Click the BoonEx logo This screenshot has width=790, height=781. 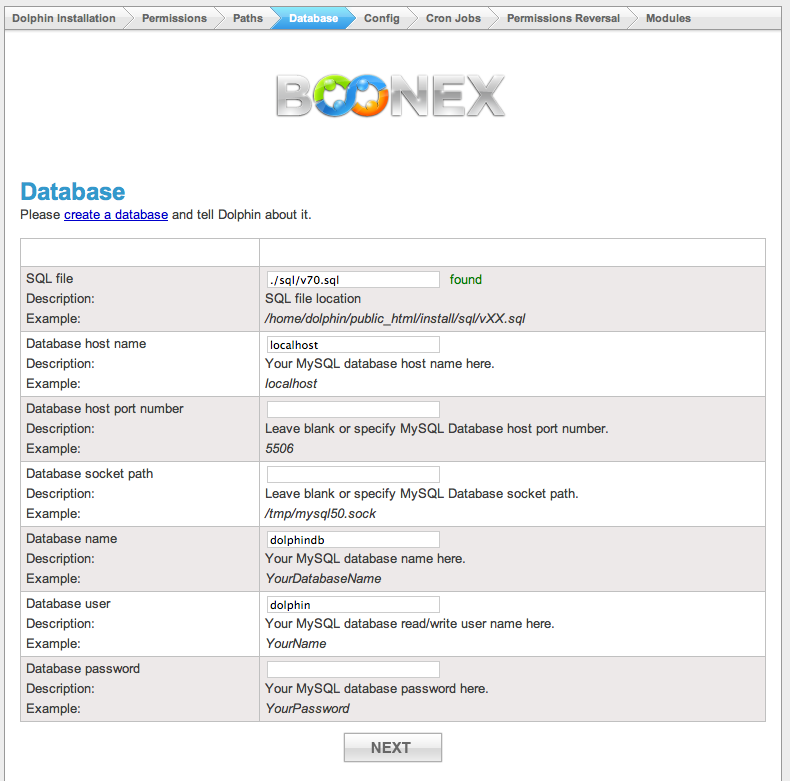click(x=390, y=96)
